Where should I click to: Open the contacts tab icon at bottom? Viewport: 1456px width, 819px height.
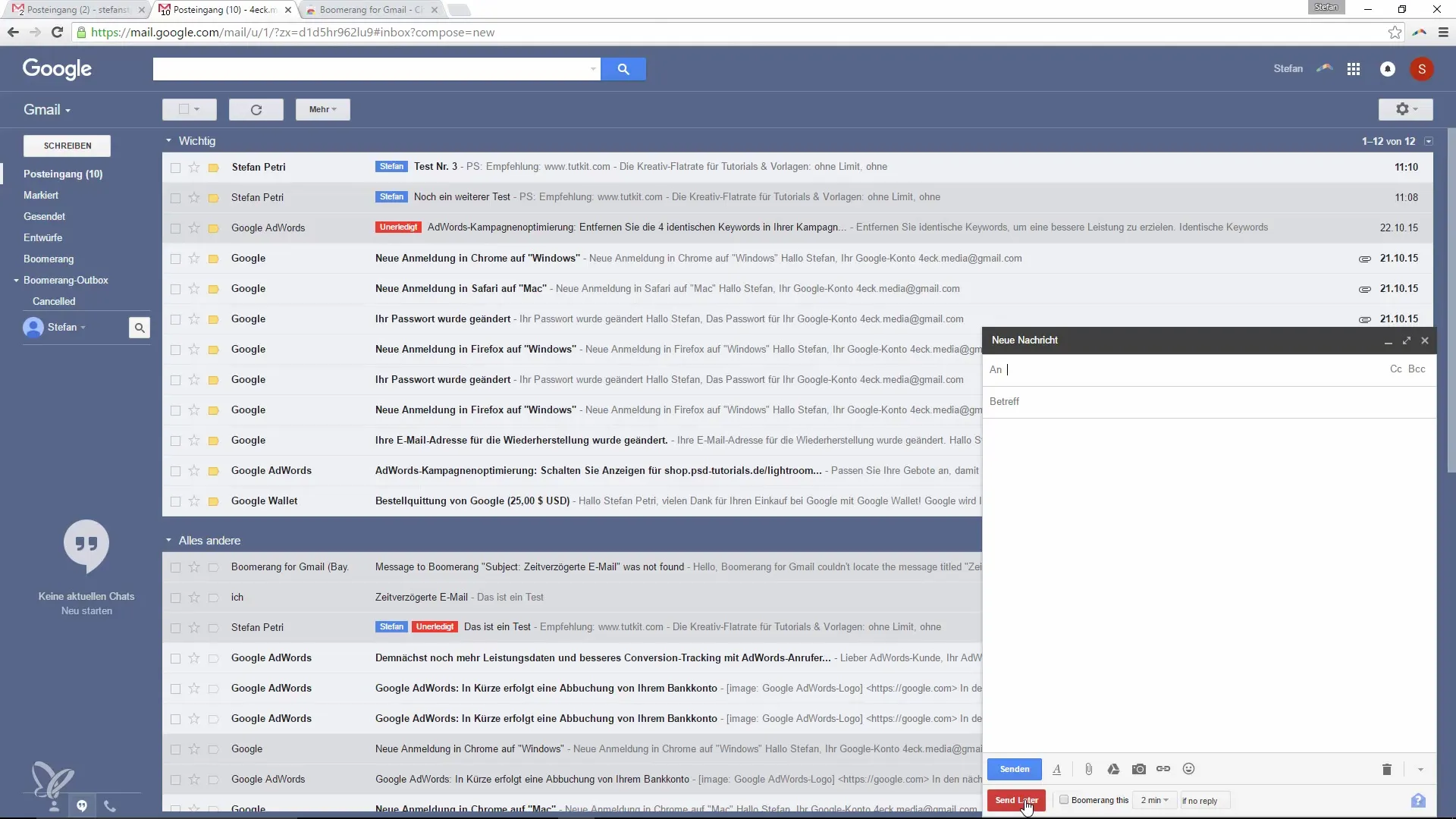coord(54,806)
